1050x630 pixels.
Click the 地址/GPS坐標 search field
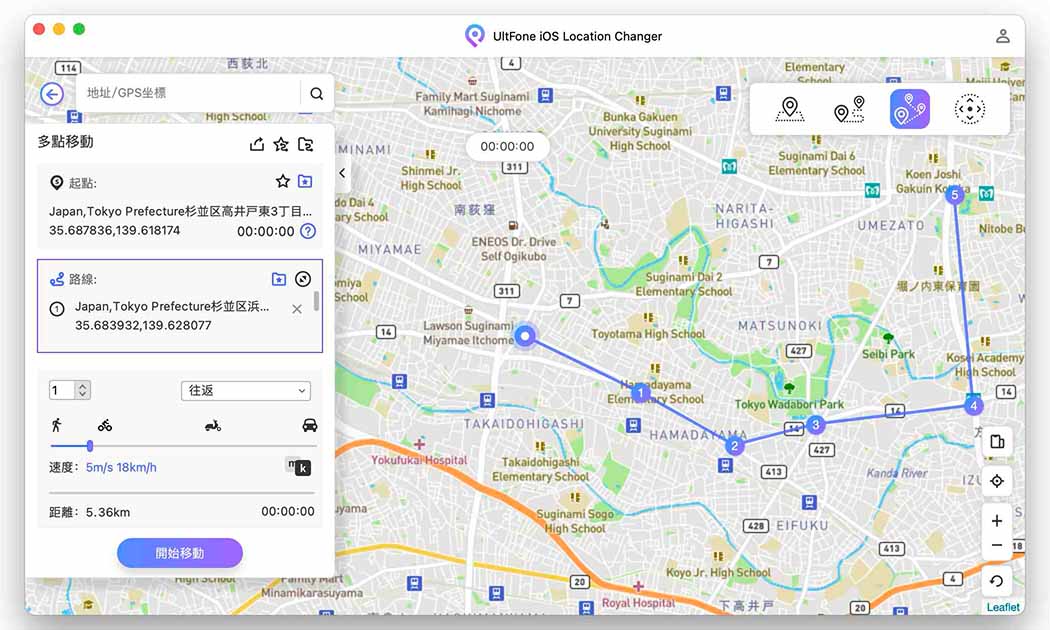190,94
